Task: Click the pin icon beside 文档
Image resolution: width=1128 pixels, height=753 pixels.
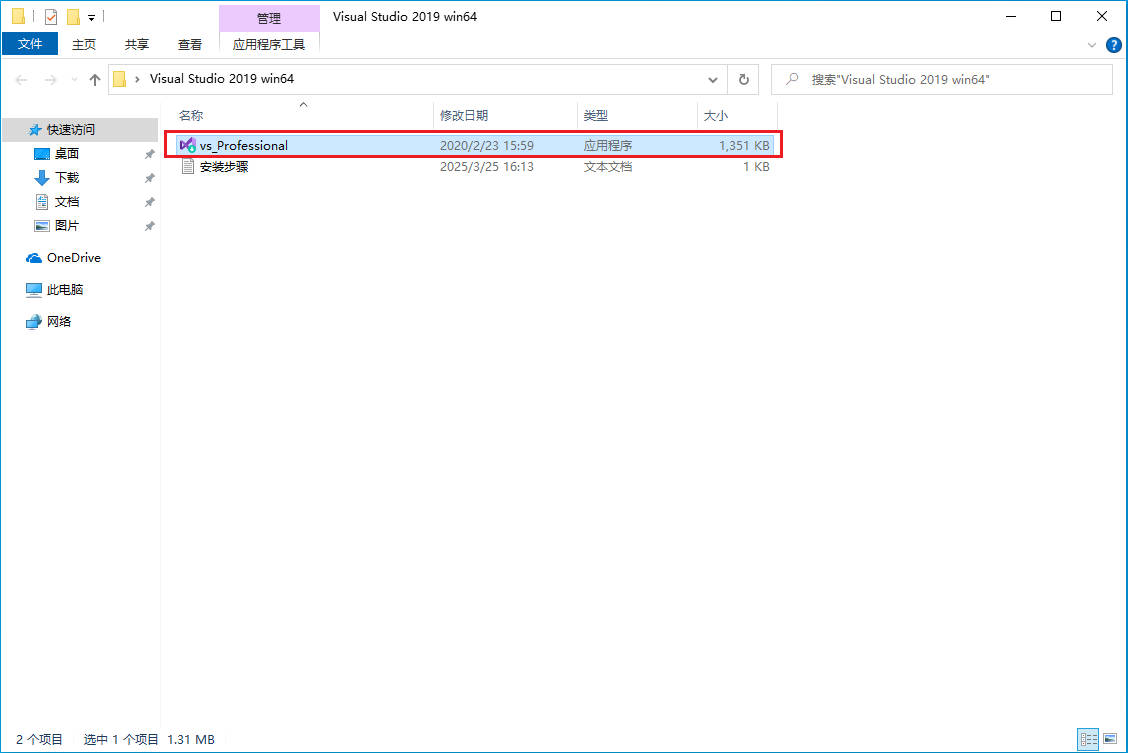Action: click(x=150, y=202)
